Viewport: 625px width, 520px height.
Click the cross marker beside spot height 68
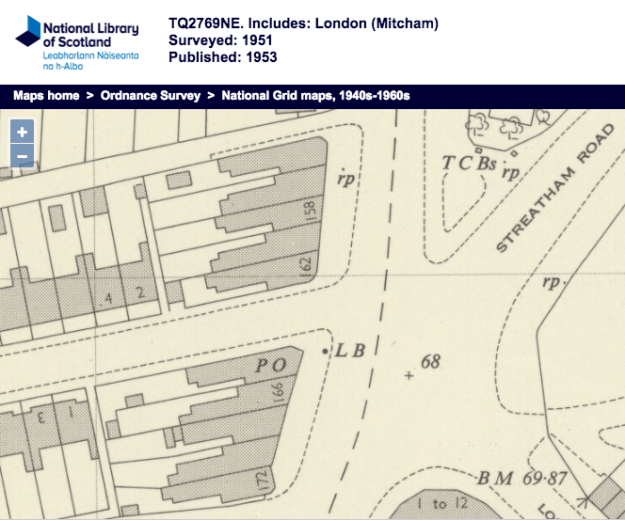[x=409, y=375]
